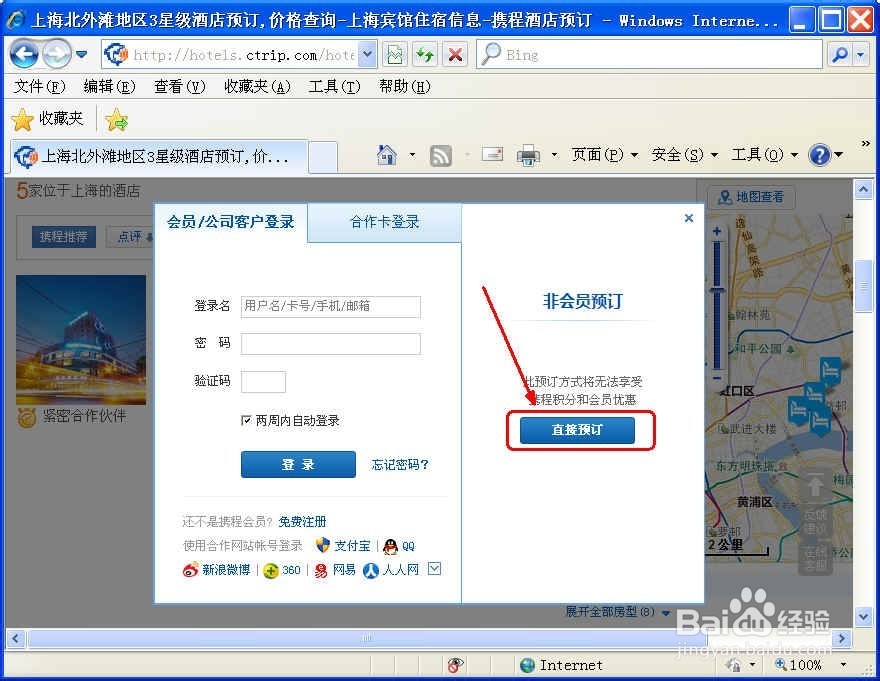The width and height of the screenshot is (880, 681).
Task: Click the 地图查看 button
Action: pyautogui.click(x=751, y=197)
